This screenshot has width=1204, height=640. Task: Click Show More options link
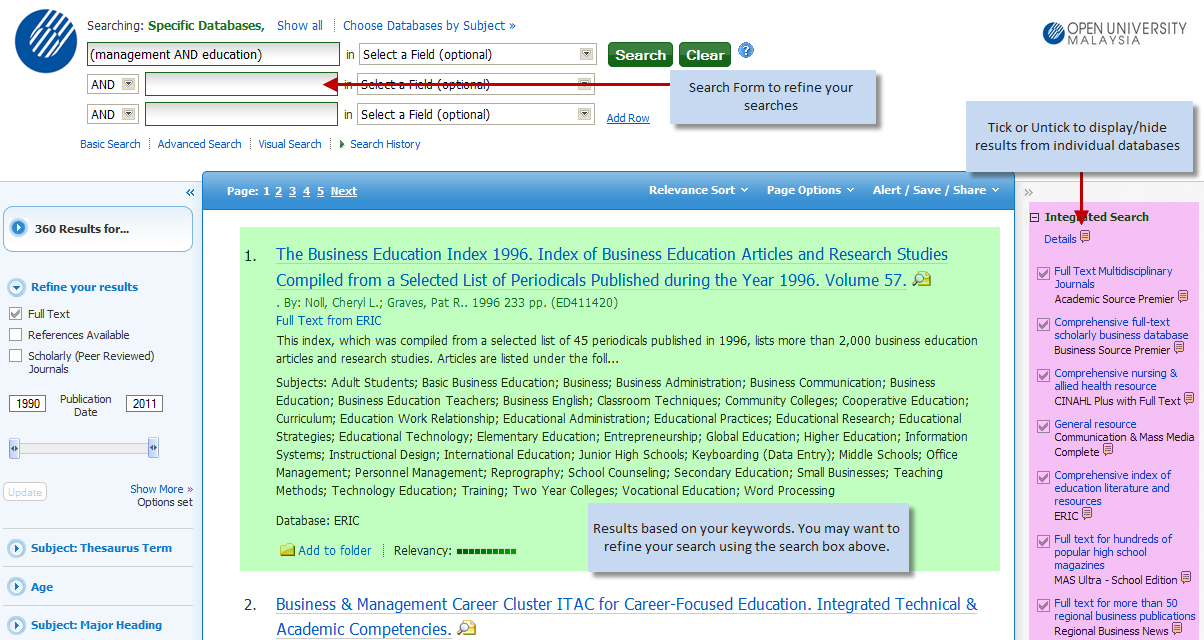pyautogui.click(x=161, y=489)
